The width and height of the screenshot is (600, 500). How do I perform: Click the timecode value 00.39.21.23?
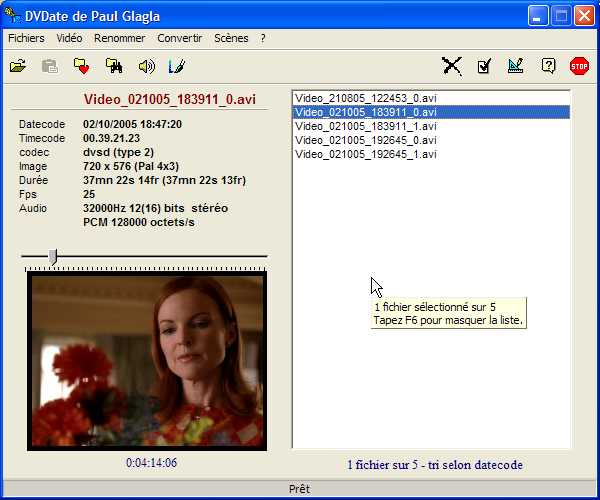pyautogui.click(x=111, y=138)
